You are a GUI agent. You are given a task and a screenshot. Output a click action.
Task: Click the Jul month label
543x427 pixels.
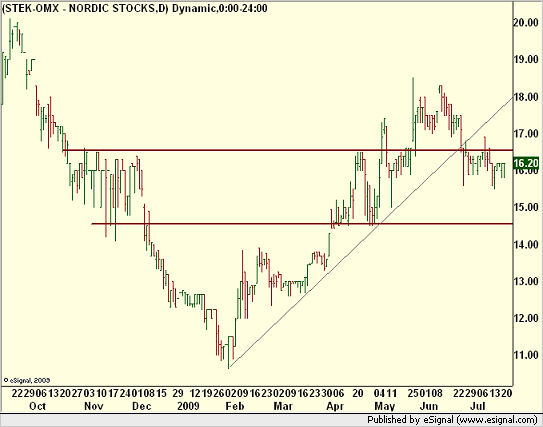click(477, 406)
